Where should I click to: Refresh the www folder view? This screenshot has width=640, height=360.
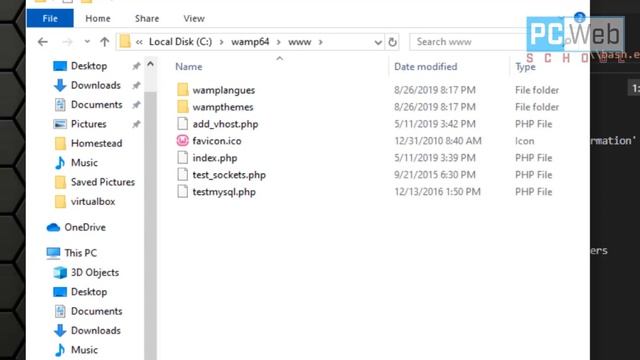[392, 42]
